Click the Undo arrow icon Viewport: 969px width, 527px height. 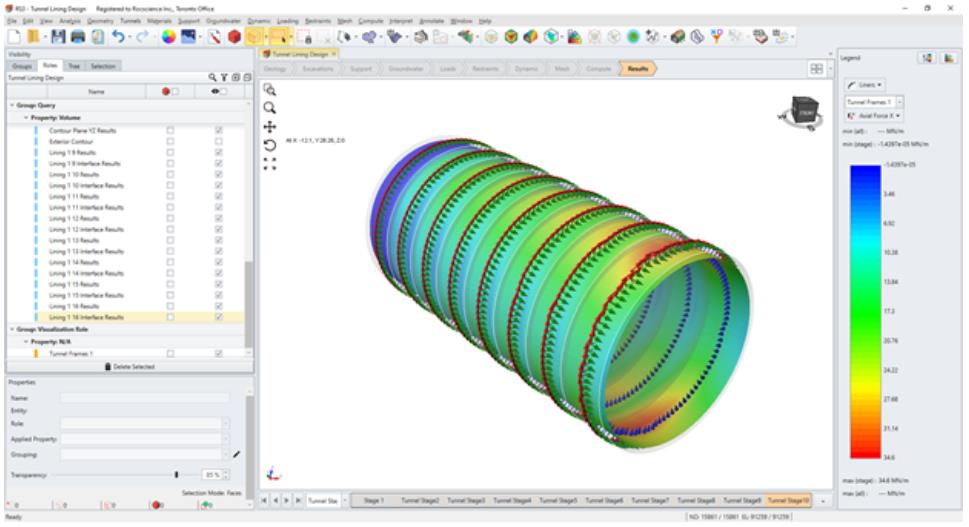click(x=118, y=36)
